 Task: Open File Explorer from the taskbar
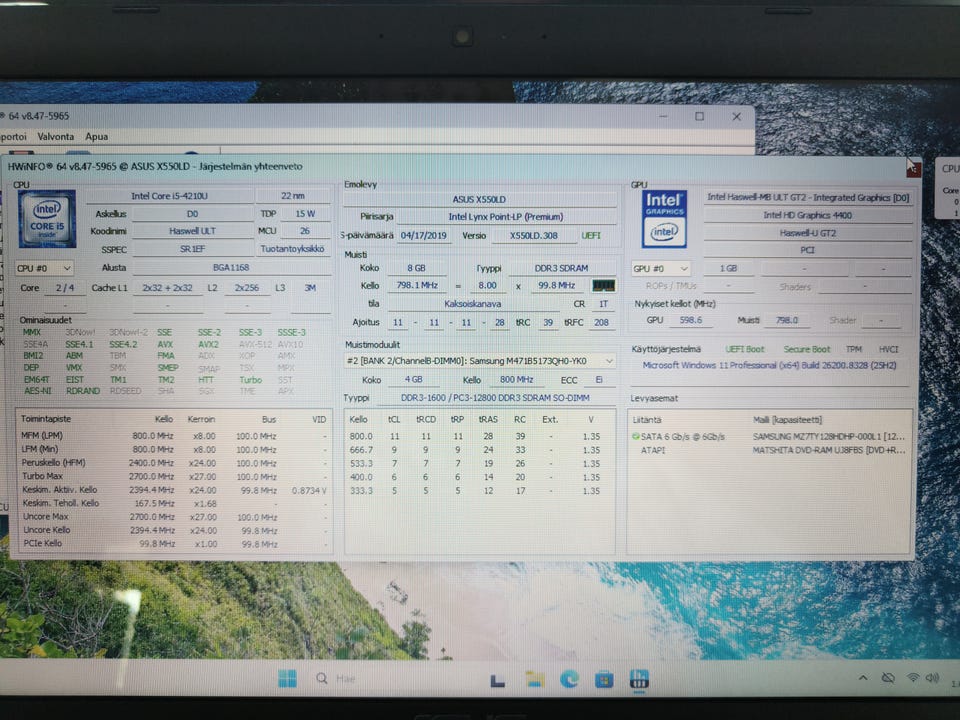coord(534,679)
